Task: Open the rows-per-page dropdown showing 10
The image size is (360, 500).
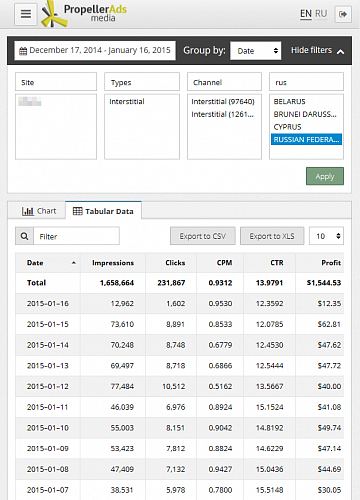Action: tap(326, 236)
